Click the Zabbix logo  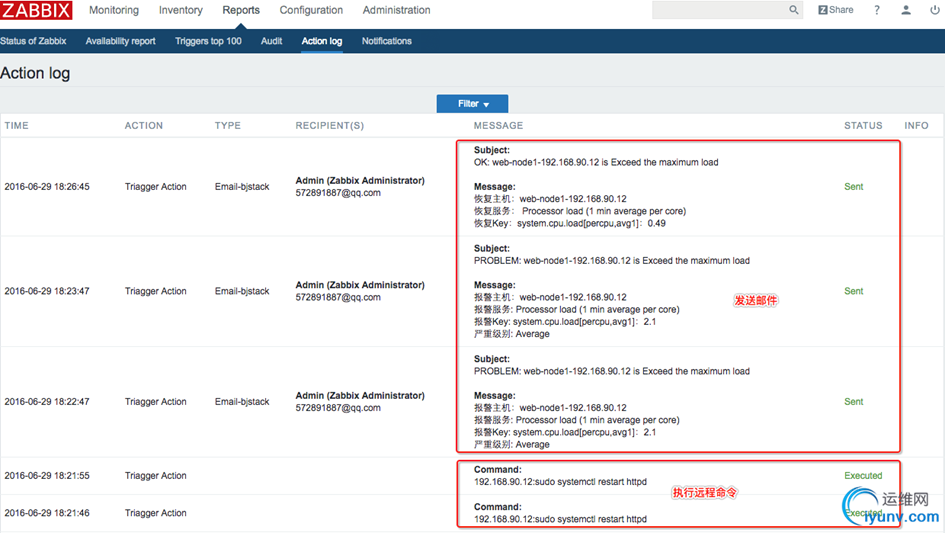(x=36, y=10)
